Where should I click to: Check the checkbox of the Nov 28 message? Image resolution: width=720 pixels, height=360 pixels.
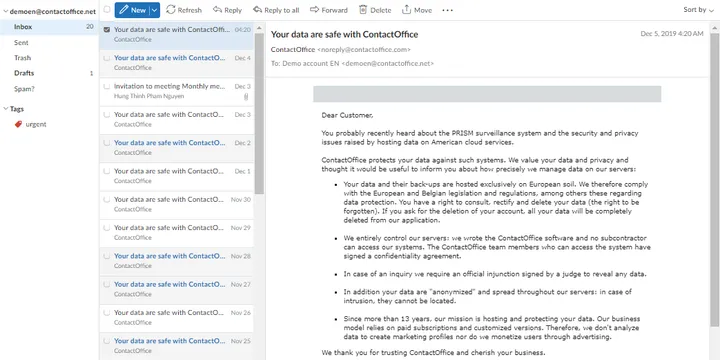point(107,256)
